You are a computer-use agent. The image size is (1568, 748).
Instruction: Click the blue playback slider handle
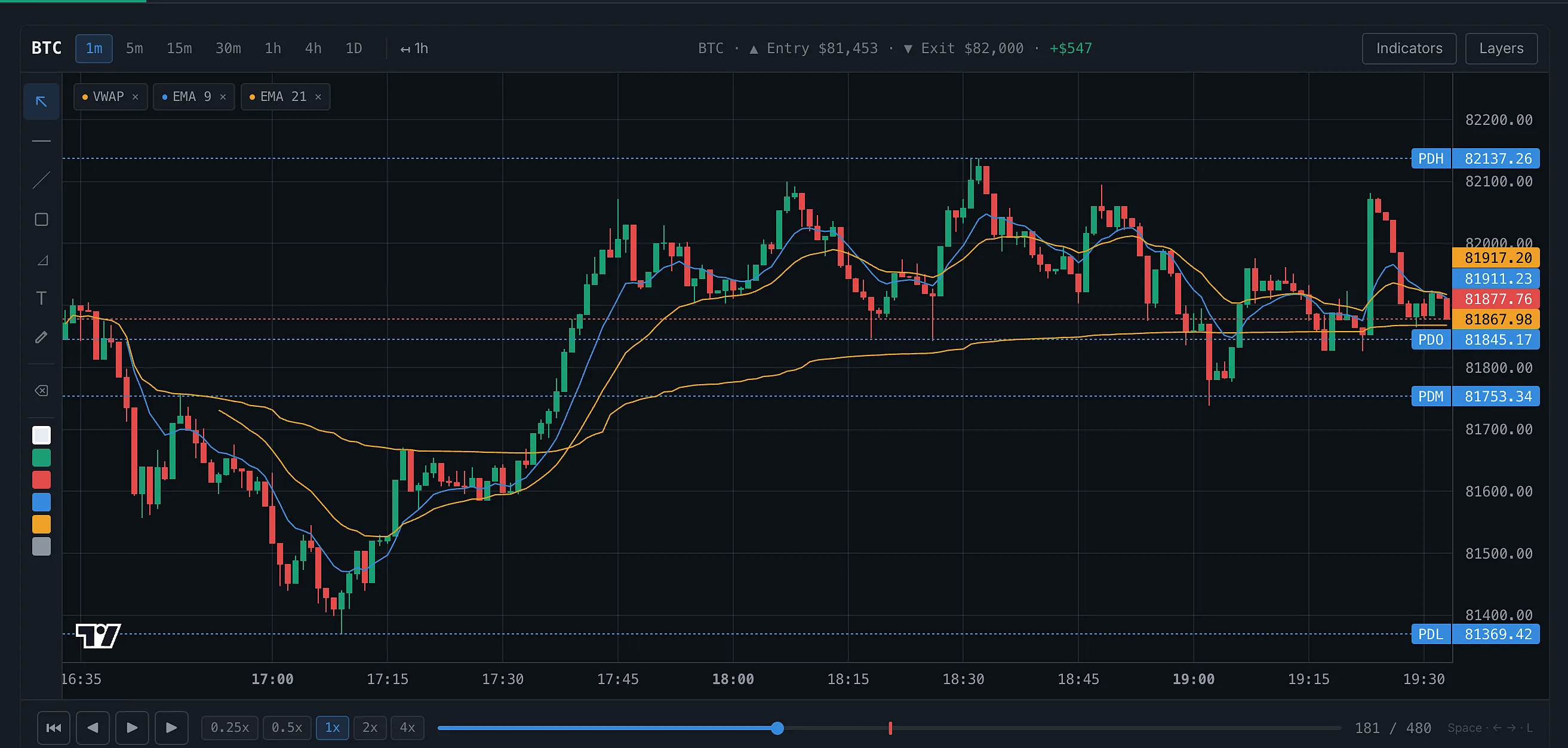(777, 728)
